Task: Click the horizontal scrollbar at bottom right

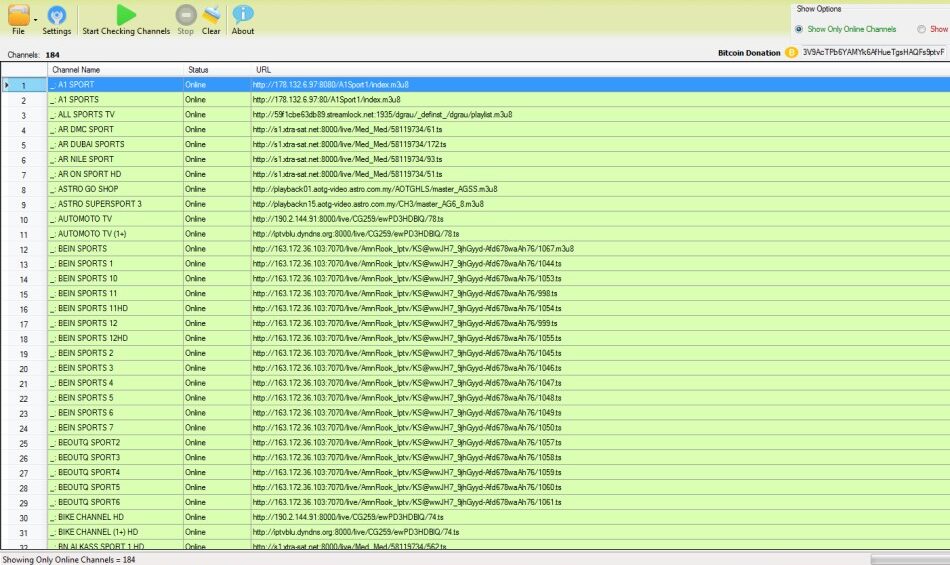Action: coord(910,560)
